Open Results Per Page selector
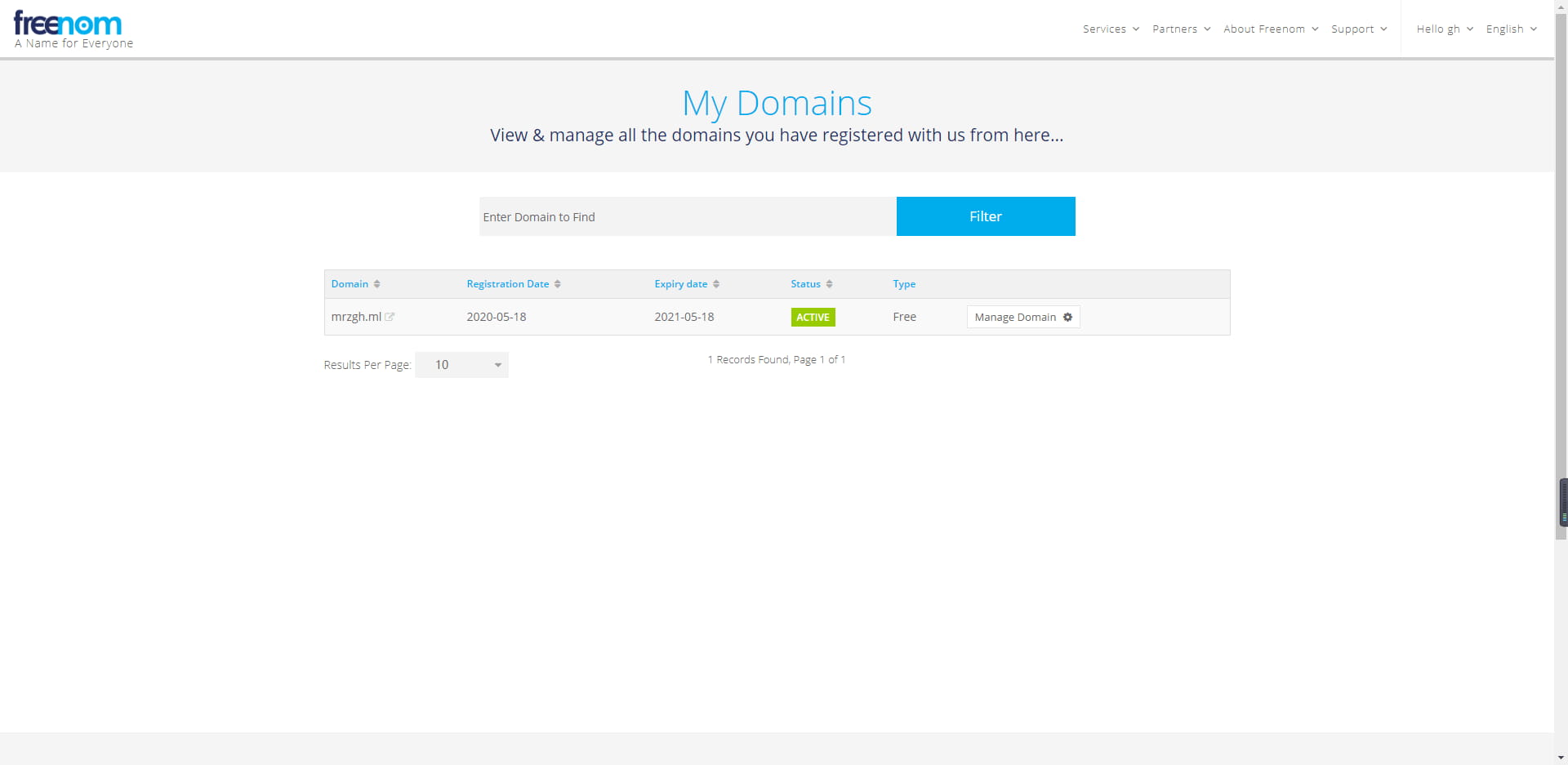This screenshot has width=1568, height=765. (461, 365)
